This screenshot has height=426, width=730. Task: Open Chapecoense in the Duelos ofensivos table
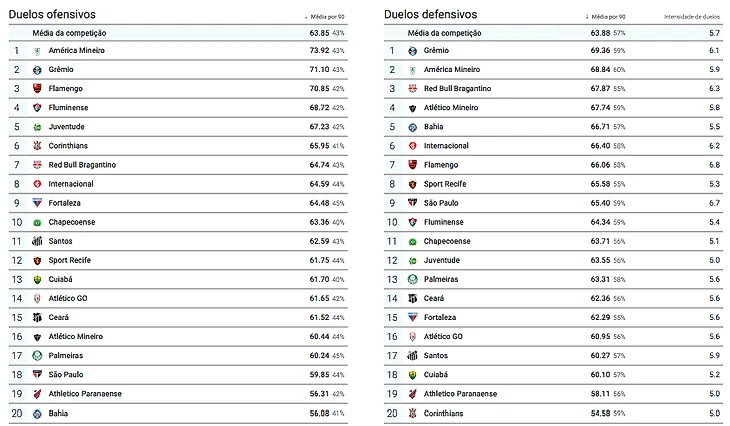coord(72,222)
